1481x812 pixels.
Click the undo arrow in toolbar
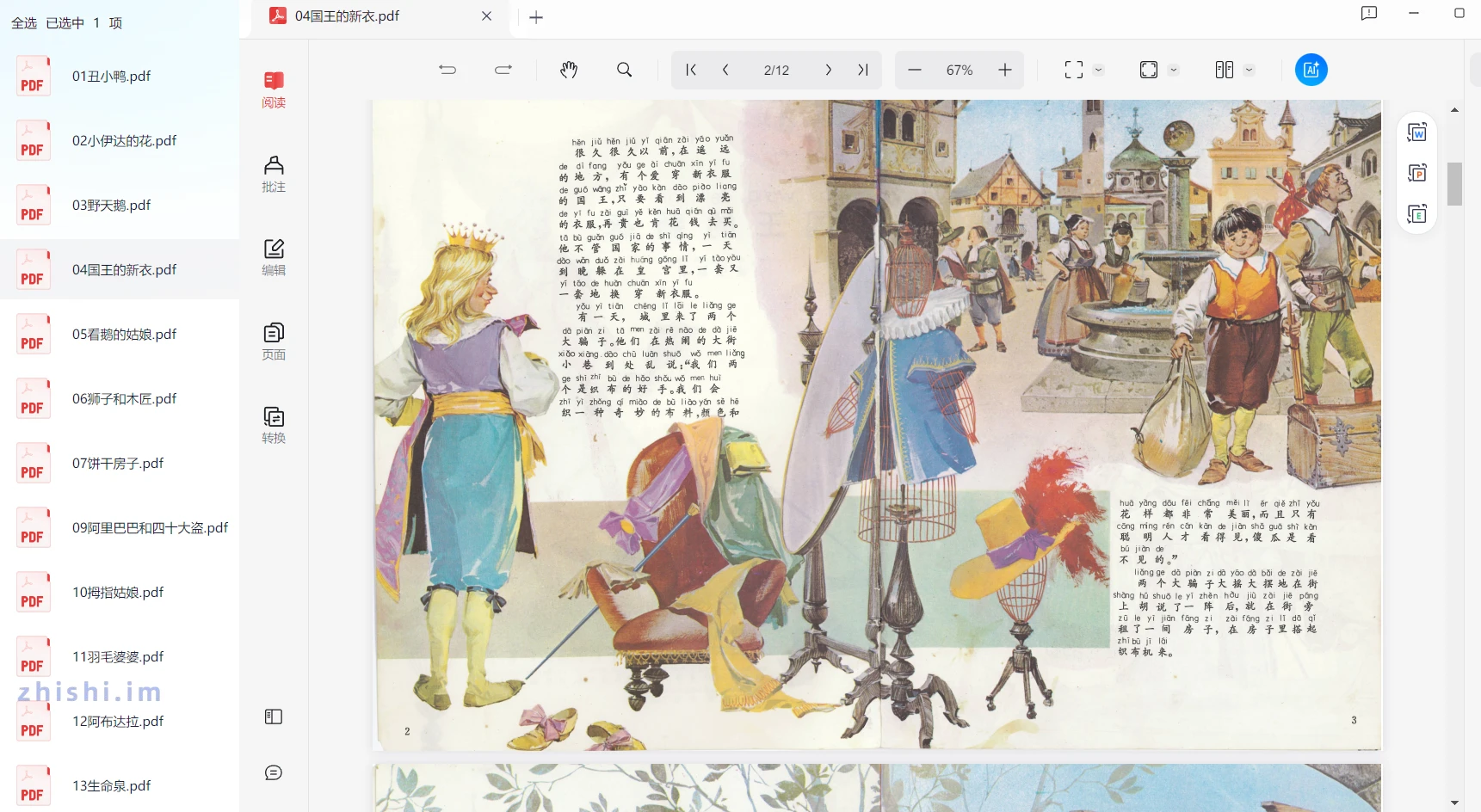click(x=447, y=70)
